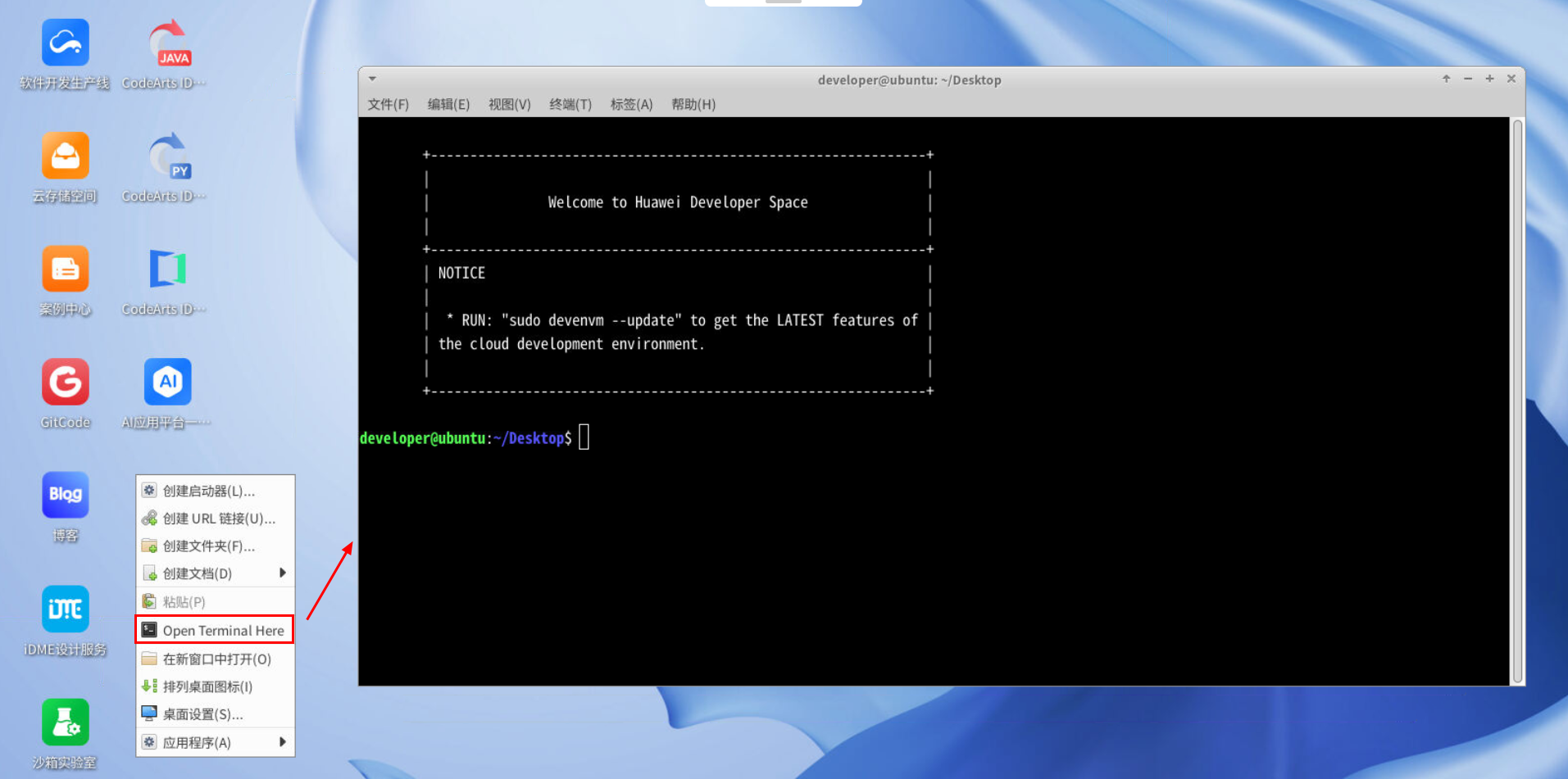Click the monitor icon beside 桌面设置
The height and width of the screenshot is (779, 1568).
[x=149, y=713]
